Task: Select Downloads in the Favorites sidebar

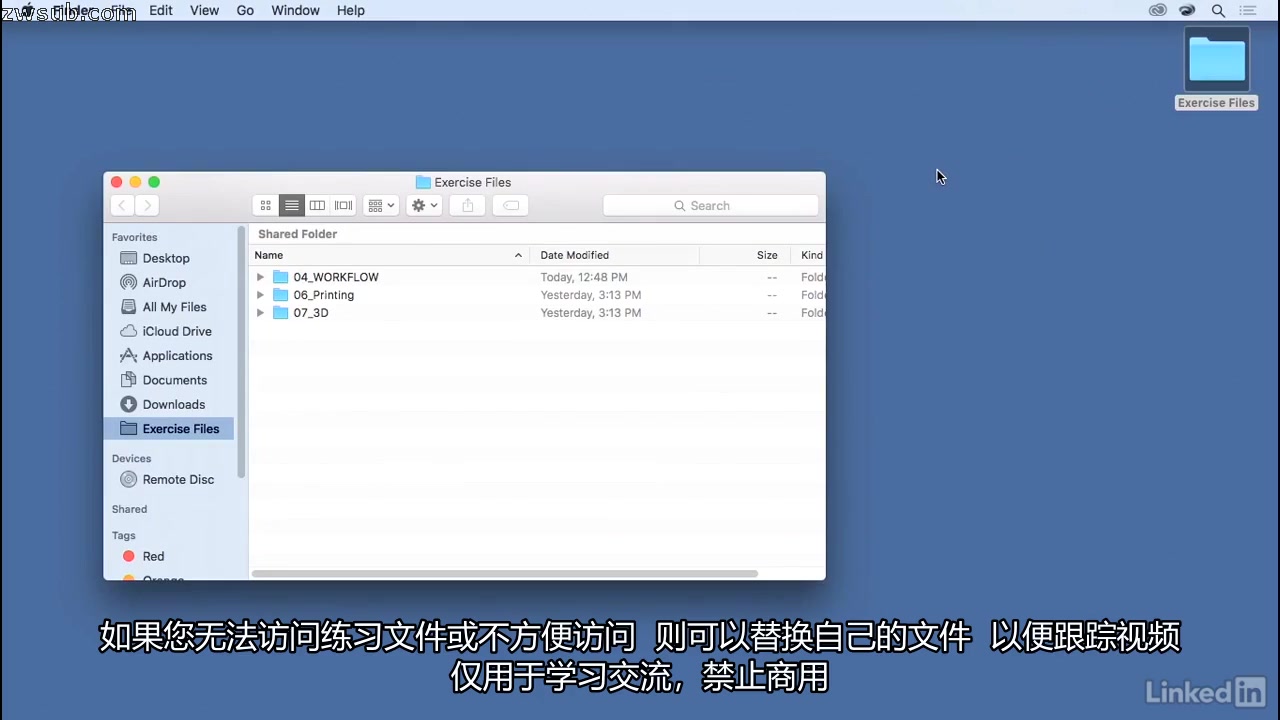Action: click(x=173, y=404)
